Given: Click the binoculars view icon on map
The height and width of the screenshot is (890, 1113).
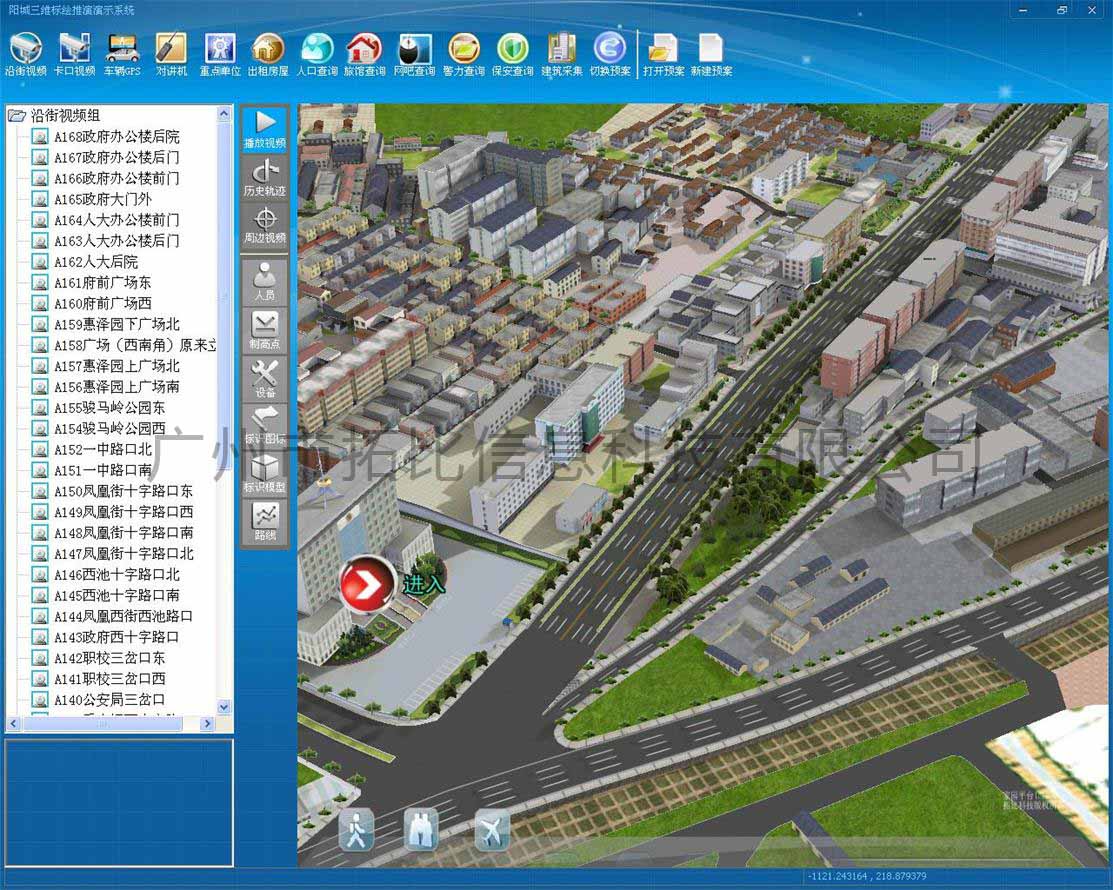Looking at the screenshot, I should click(x=421, y=828).
